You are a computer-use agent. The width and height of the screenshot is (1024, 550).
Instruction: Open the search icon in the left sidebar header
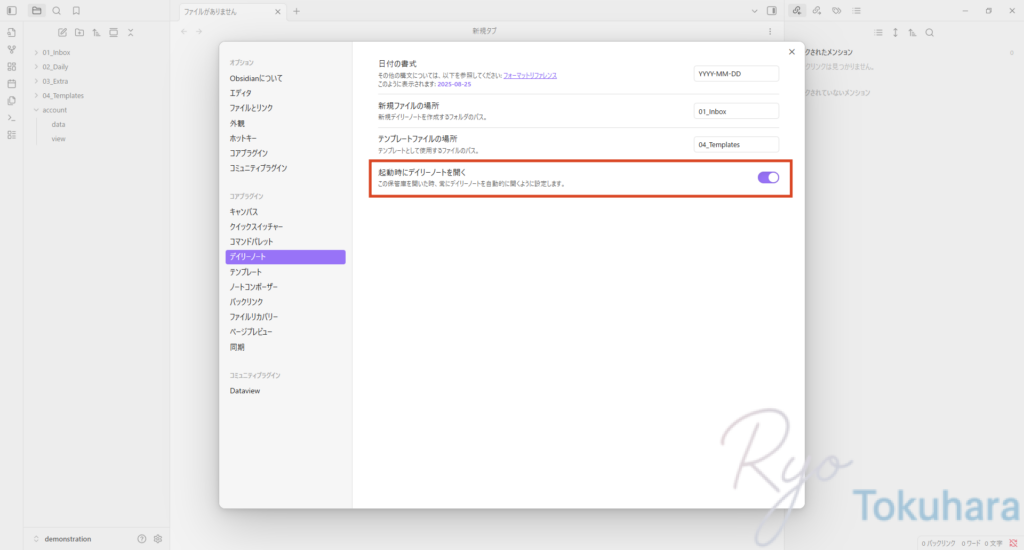click(x=56, y=10)
